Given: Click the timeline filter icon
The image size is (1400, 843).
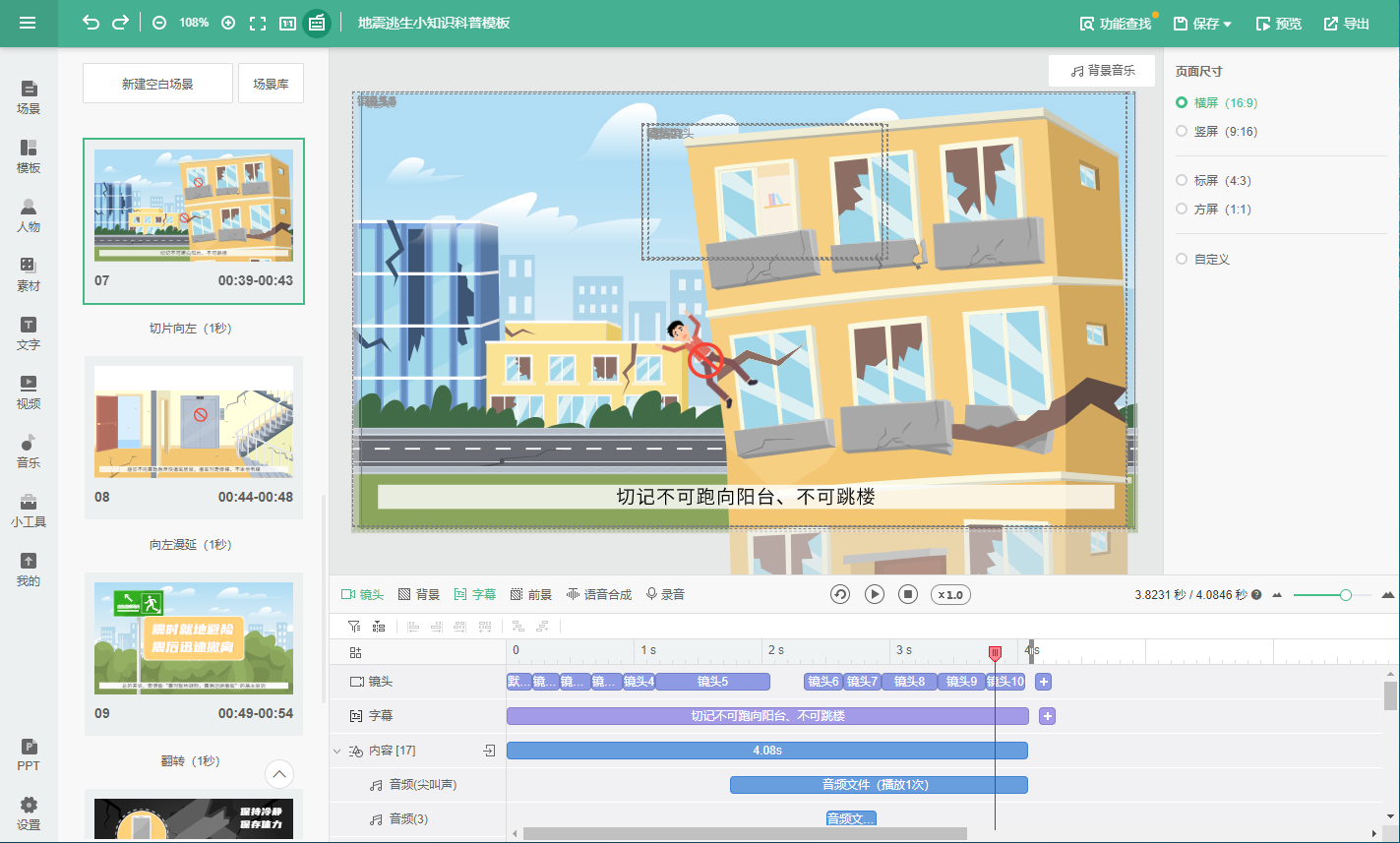Looking at the screenshot, I should [x=354, y=626].
